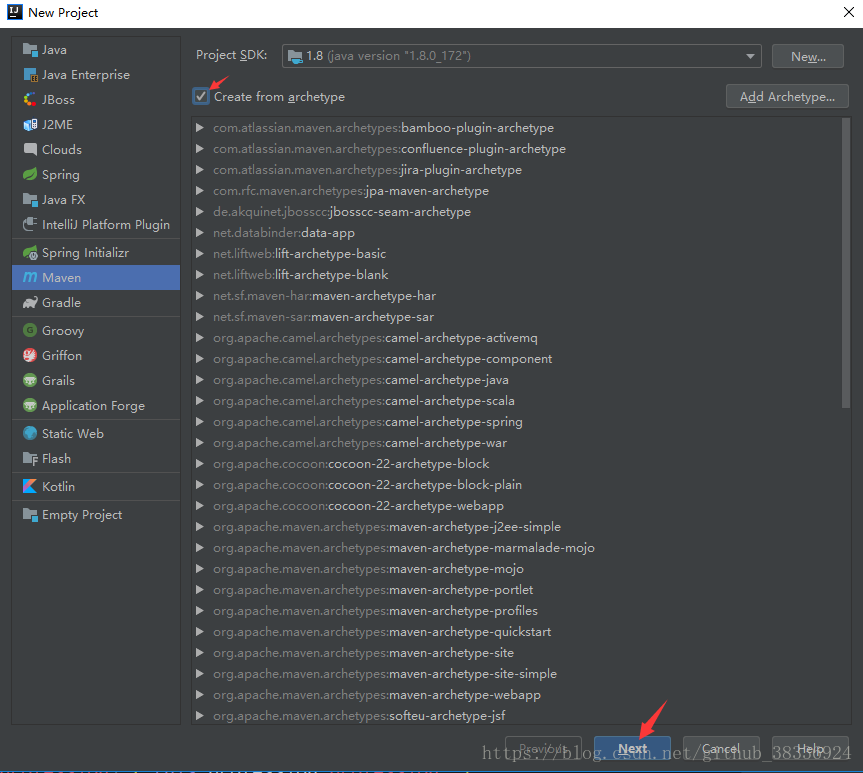
Task: Select jira-plugin-archetype row text
Action: tap(367, 170)
